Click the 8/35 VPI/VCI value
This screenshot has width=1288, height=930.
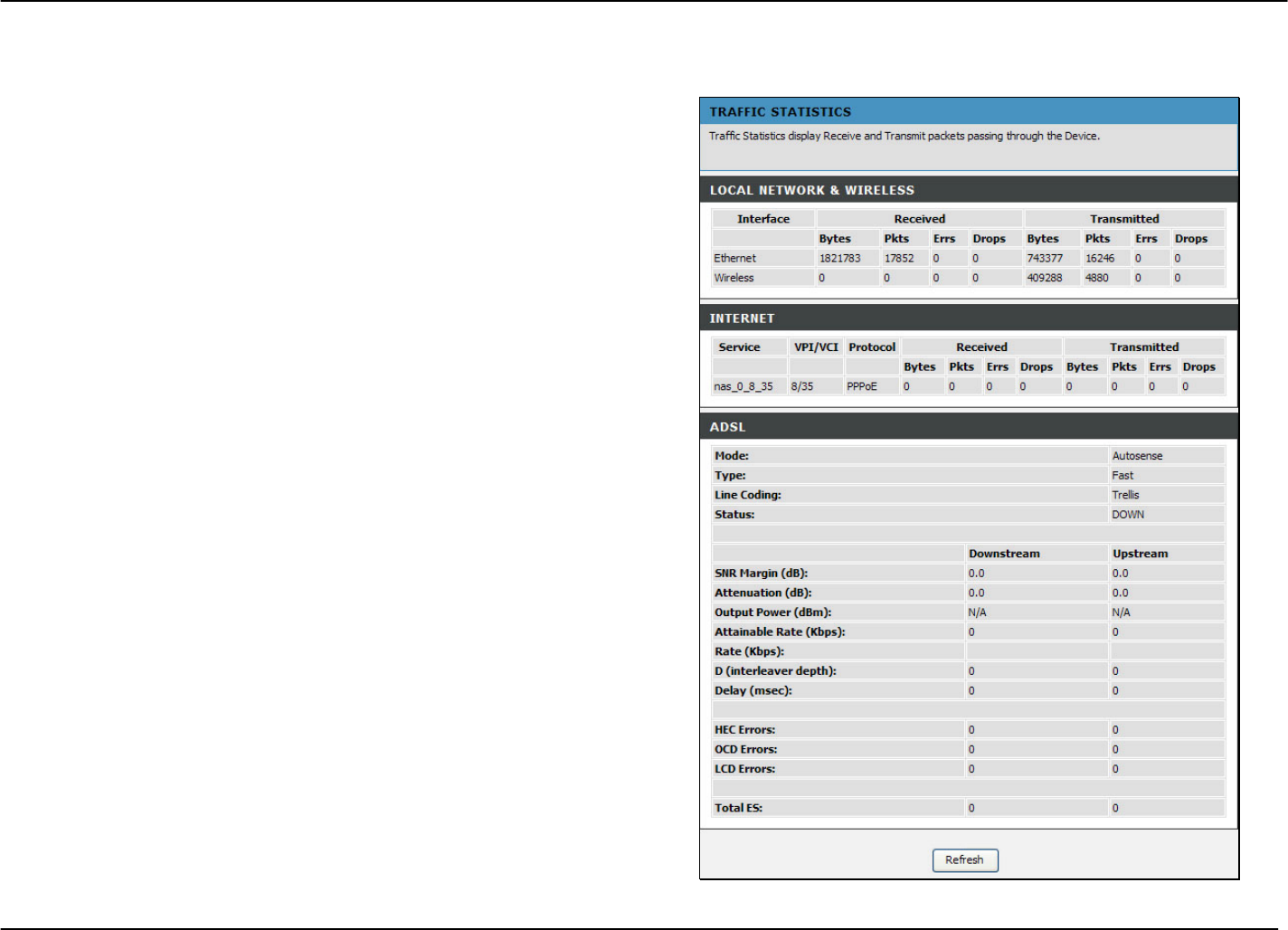coord(802,387)
